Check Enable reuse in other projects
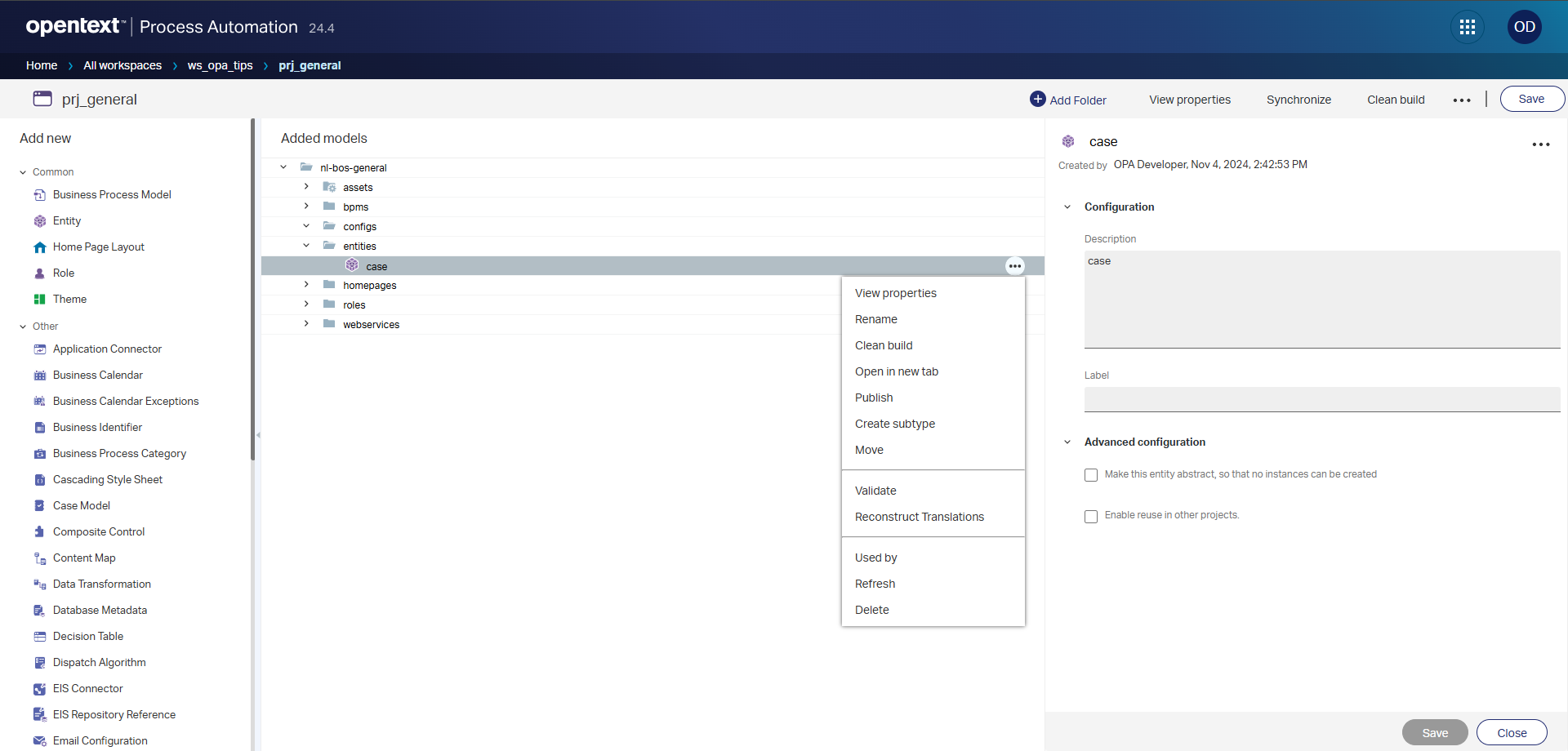 (1091, 516)
